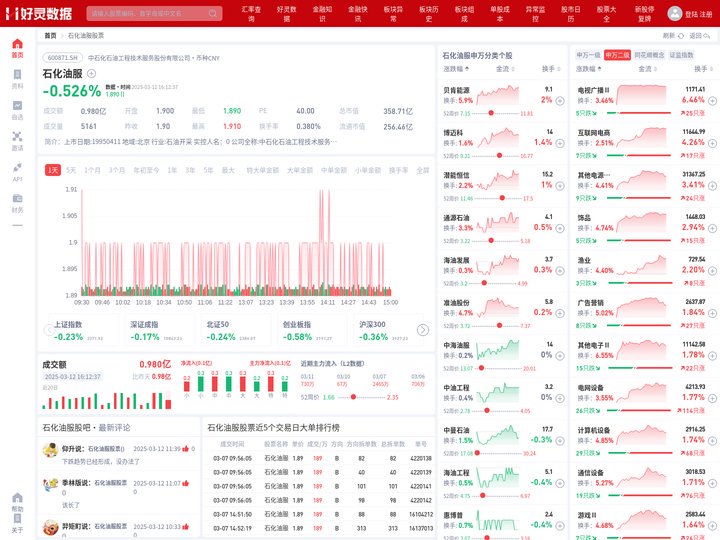The height and width of the screenshot is (540, 720).
Task: Click the 刷新 refresh button
Action: (673, 35)
